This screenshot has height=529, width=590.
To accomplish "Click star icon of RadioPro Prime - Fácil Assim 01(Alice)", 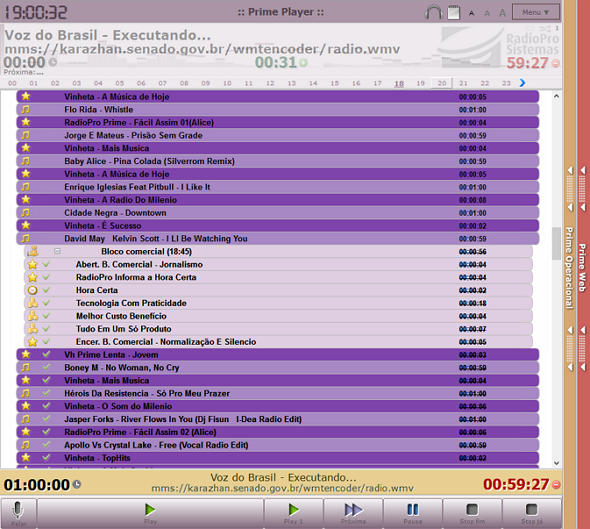I will tap(26, 122).
